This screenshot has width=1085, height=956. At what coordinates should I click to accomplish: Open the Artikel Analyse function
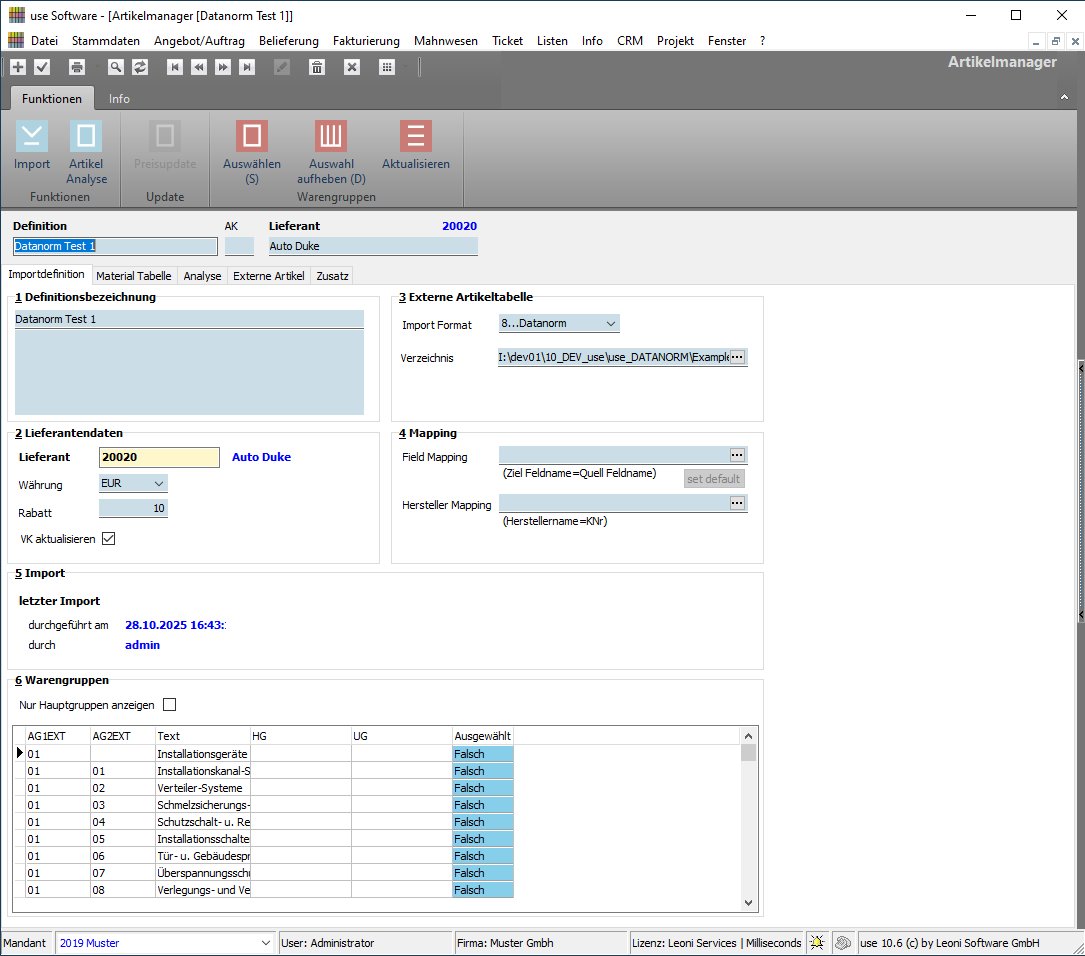[x=86, y=137]
